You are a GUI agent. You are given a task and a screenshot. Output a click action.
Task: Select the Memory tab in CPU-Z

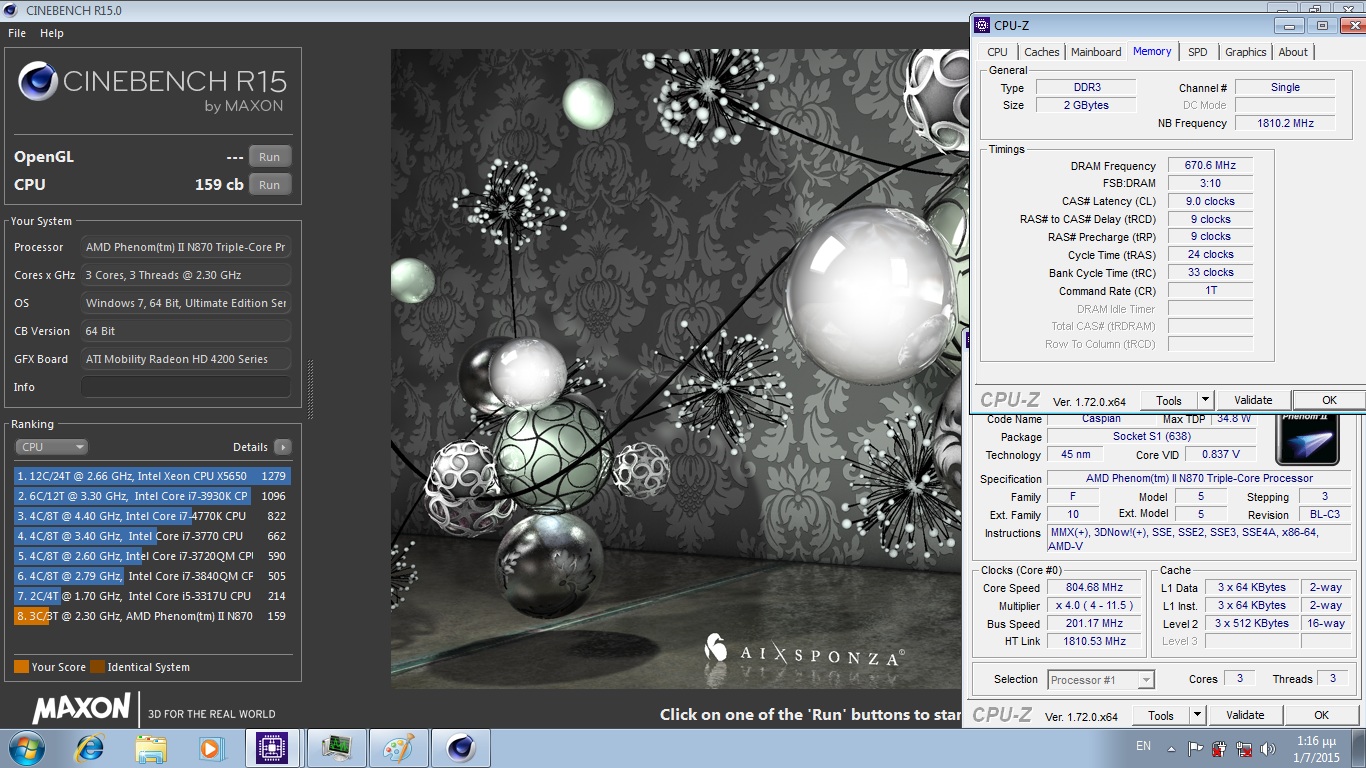[x=1152, y=51]
